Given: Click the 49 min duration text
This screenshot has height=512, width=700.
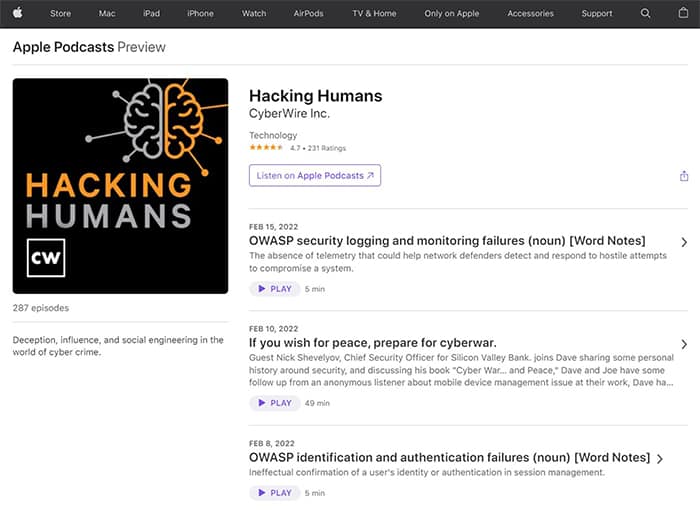Looking at the screenshot, I should coord(317,403).
